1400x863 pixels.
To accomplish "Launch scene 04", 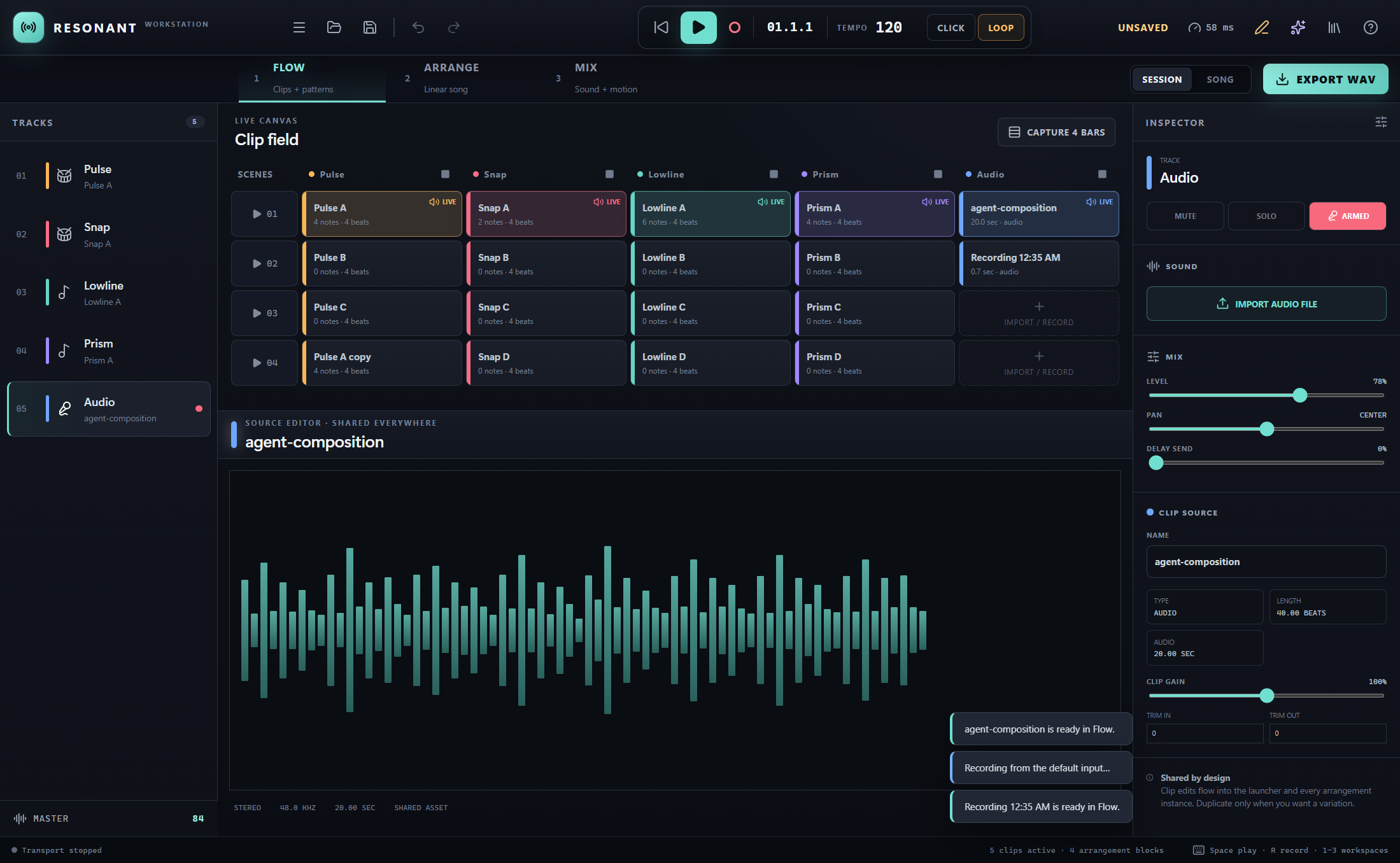I will point(264,363).
